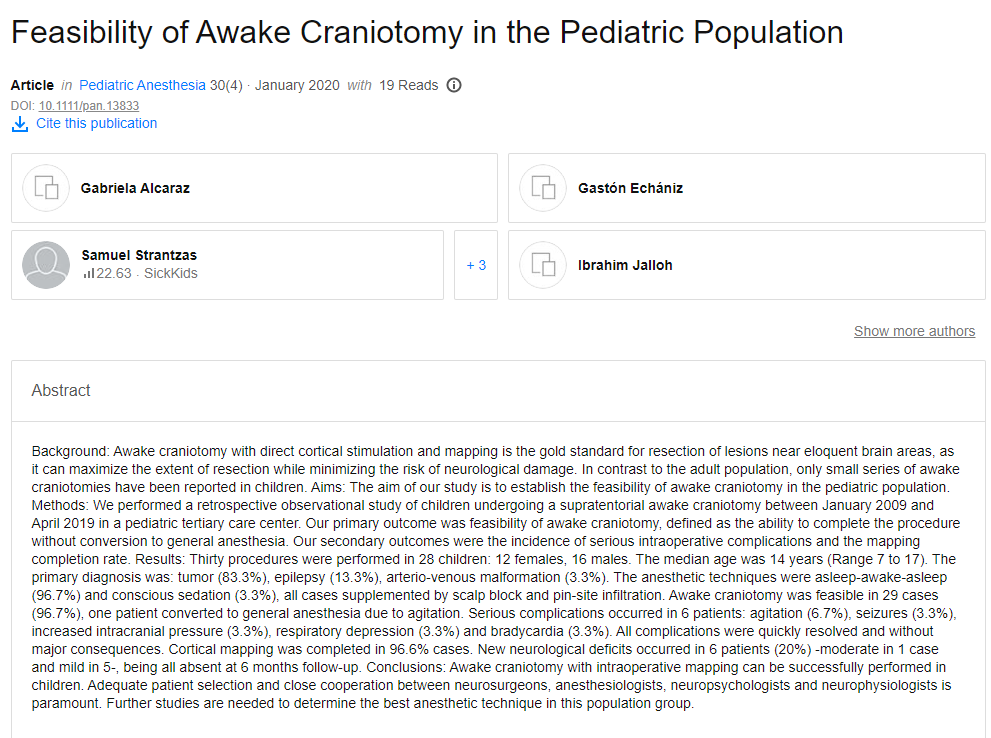991x738 pixels.
Task: Click the SickKids institution label
Action: (171, 273)
